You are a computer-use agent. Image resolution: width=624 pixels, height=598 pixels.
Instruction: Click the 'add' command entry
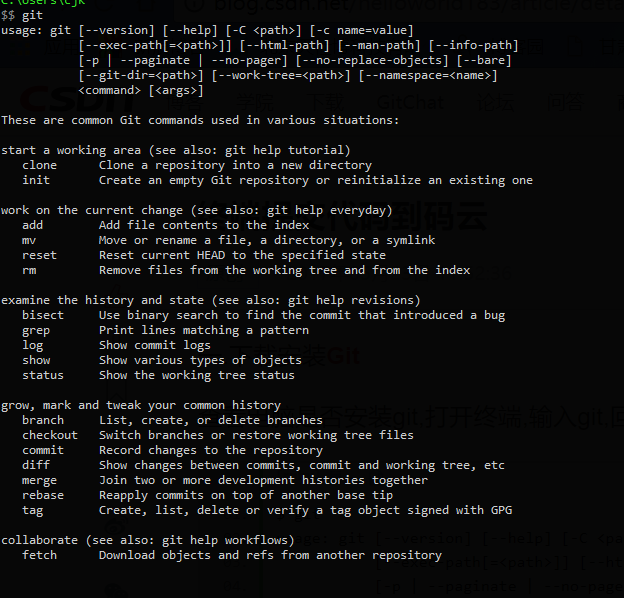pyautogui.click(x=32, y=225)
